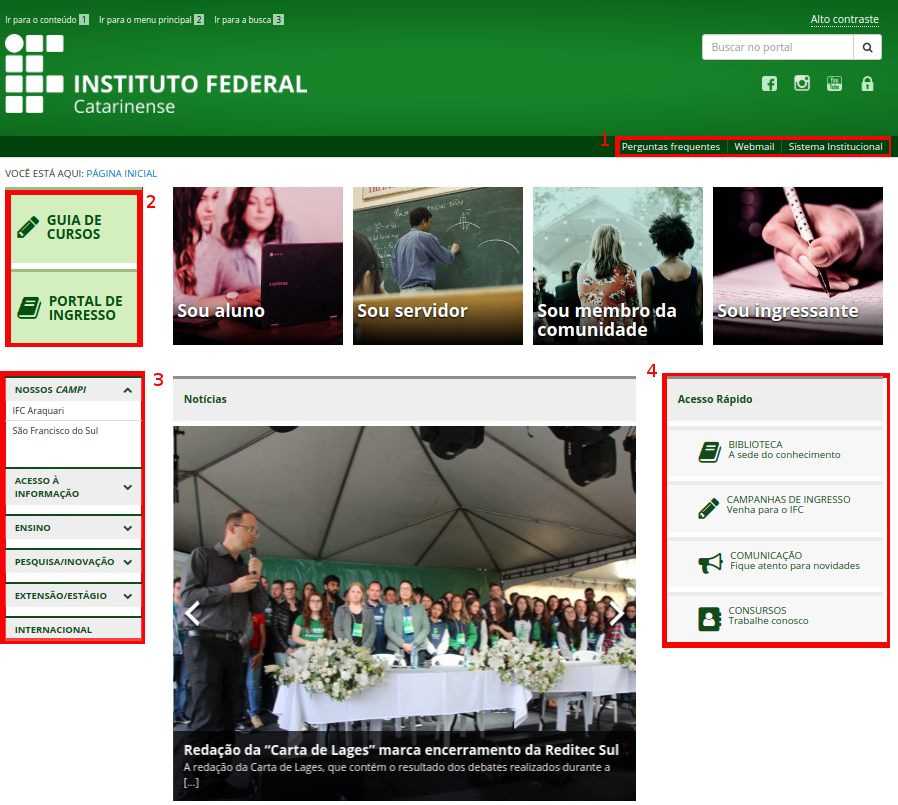Select IFC Araquari campus link
The height and width of the screenshot is (805, 898).
38,411
